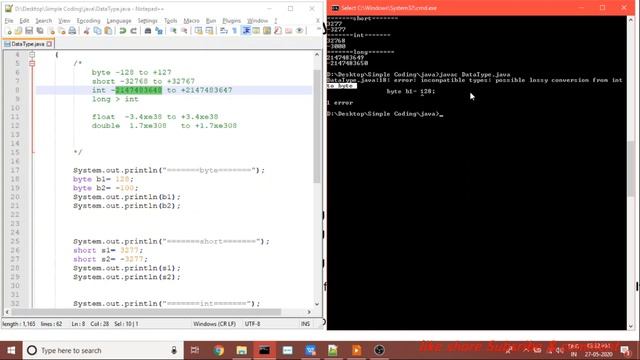Open the Language menu
Image resolution: width=640 pixels, height=360 pixels.
pyautogui.click(x=119, y=20)
